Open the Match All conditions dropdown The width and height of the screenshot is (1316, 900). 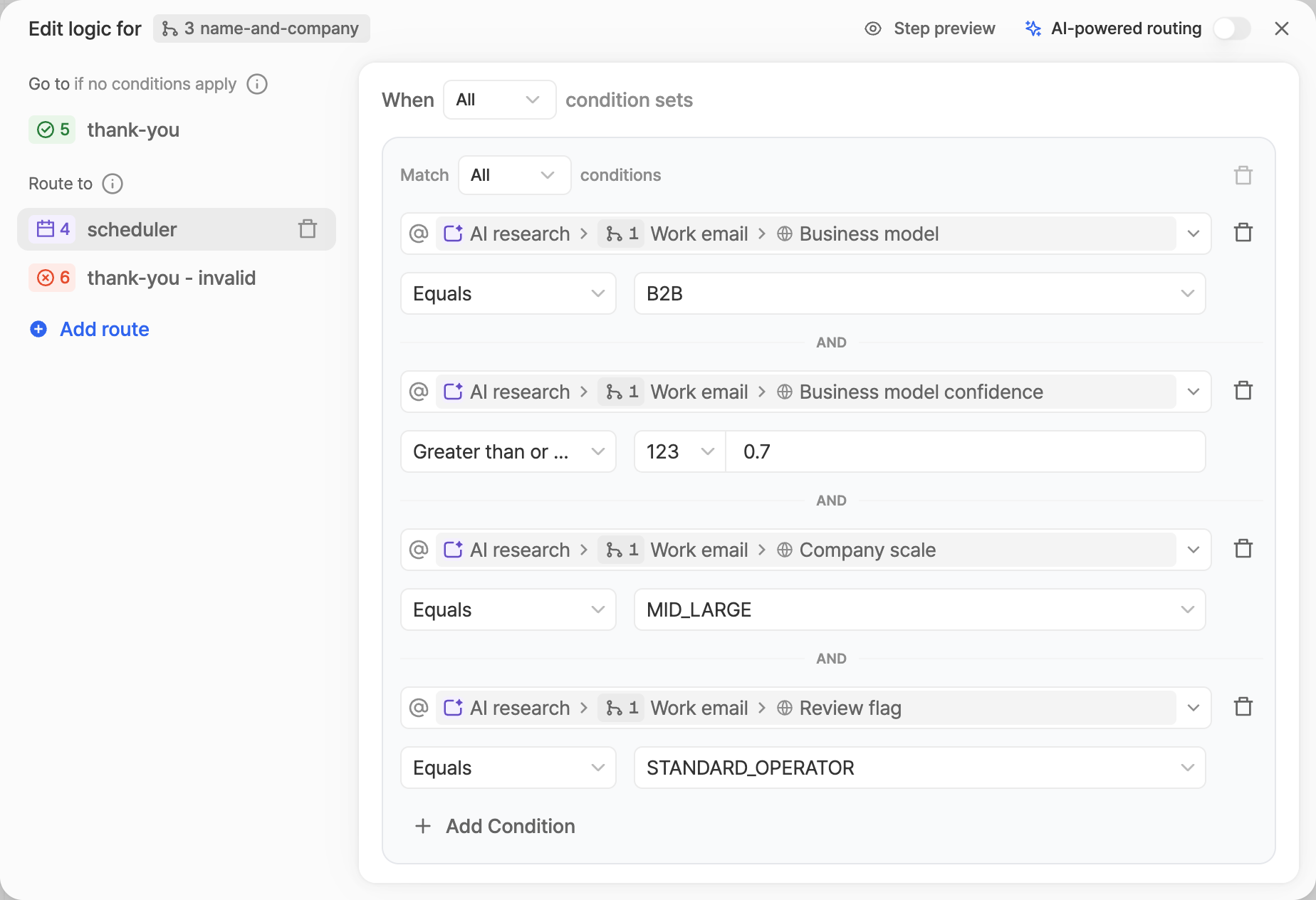514,175
